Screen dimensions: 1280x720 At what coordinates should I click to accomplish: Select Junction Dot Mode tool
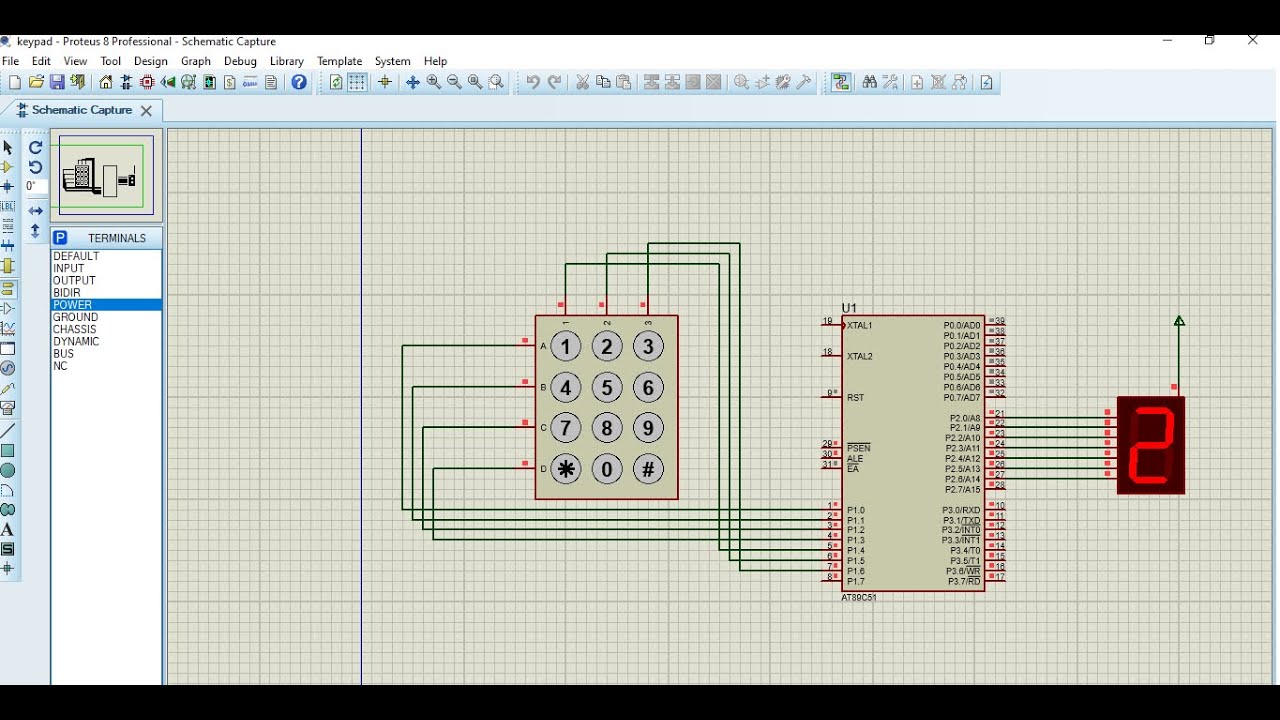pos(8,186)
